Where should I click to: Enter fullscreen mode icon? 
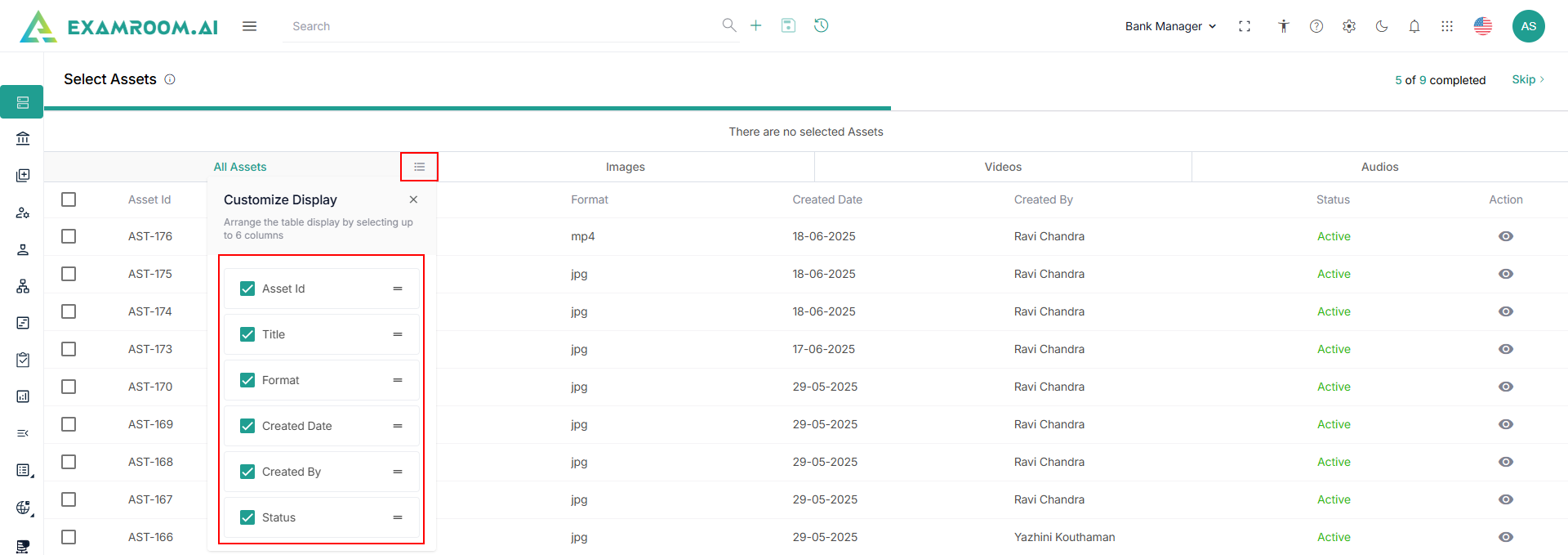pyautogui.click(x=1245, y=26)
